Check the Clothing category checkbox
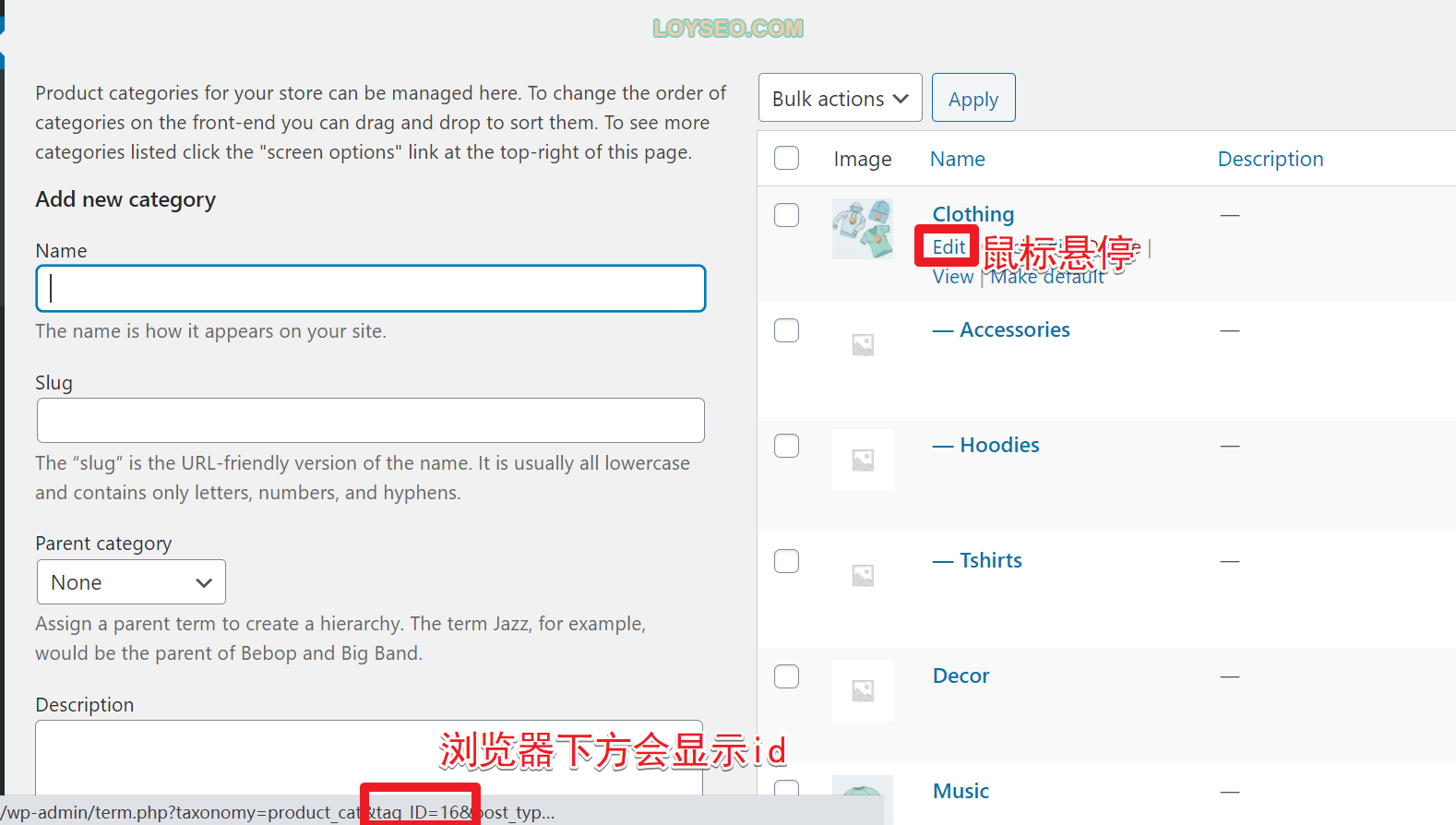This screenshot has width=1456, height=825. coord(786,214)
